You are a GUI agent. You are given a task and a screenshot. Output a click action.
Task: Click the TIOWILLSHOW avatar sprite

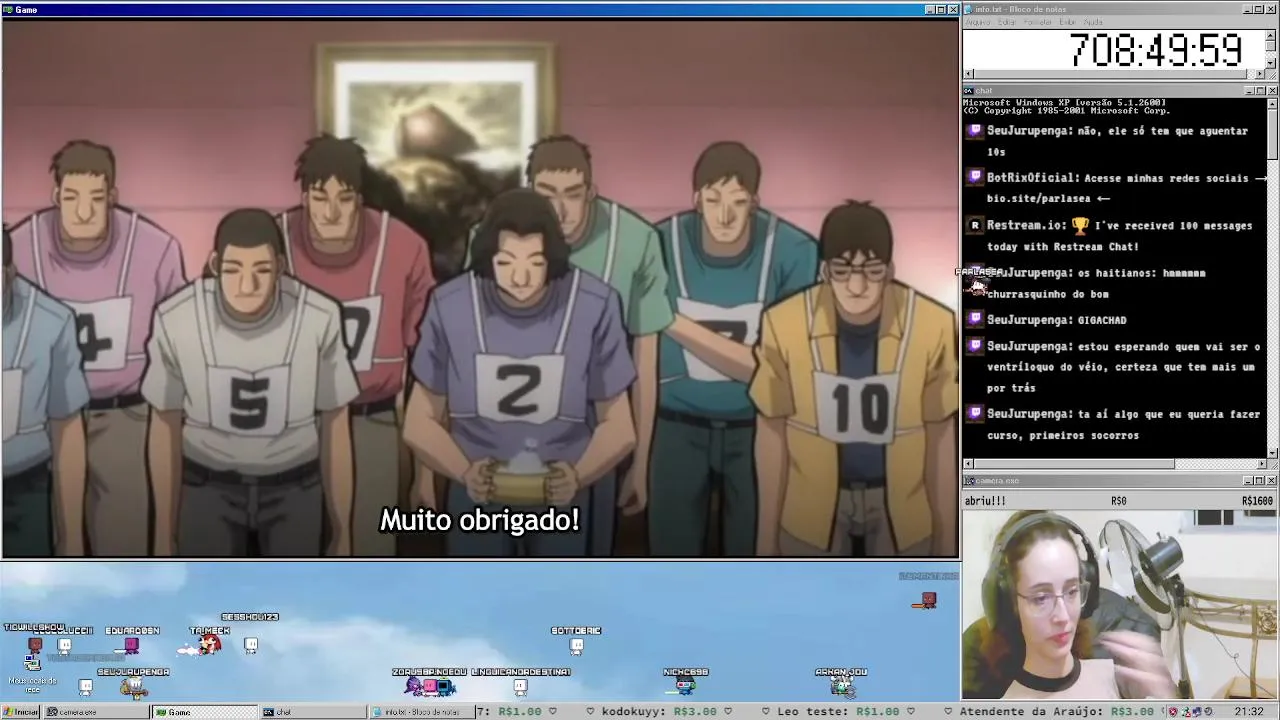(x=36, y=645)
